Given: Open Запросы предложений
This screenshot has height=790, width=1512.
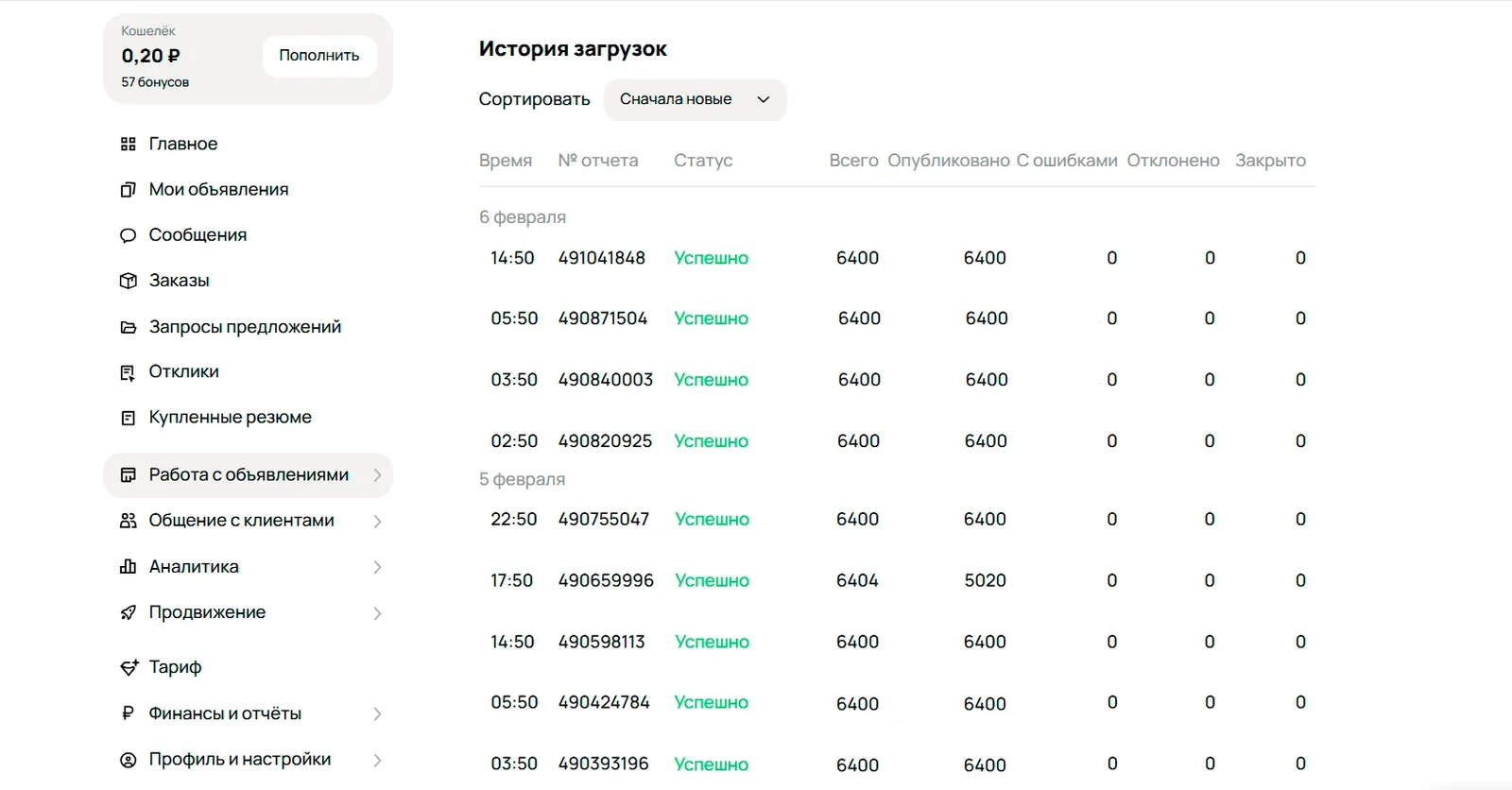Looking at the screenshot, I should 245,327.
